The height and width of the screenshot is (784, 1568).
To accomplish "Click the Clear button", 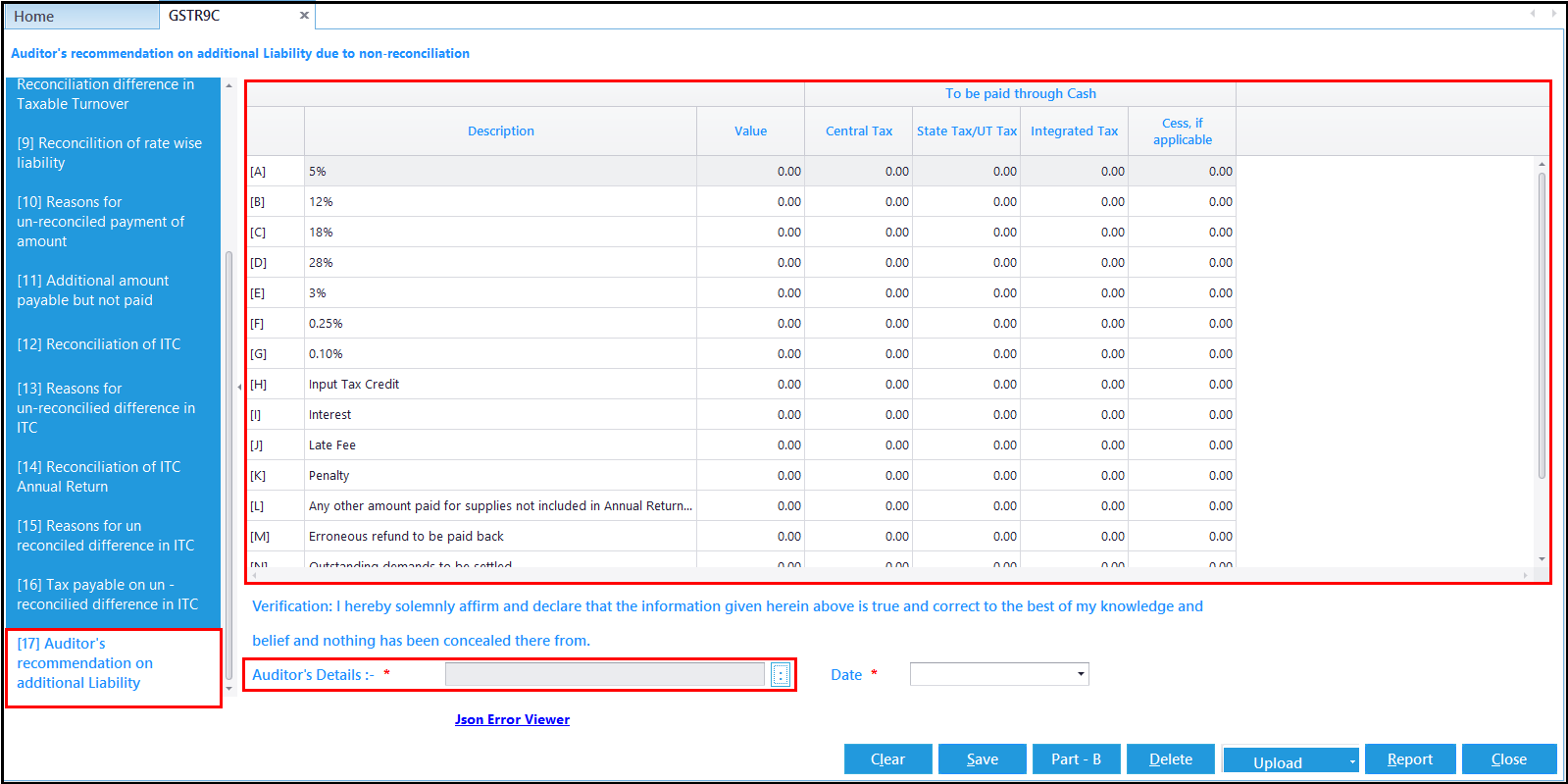I will click(887, 759).
